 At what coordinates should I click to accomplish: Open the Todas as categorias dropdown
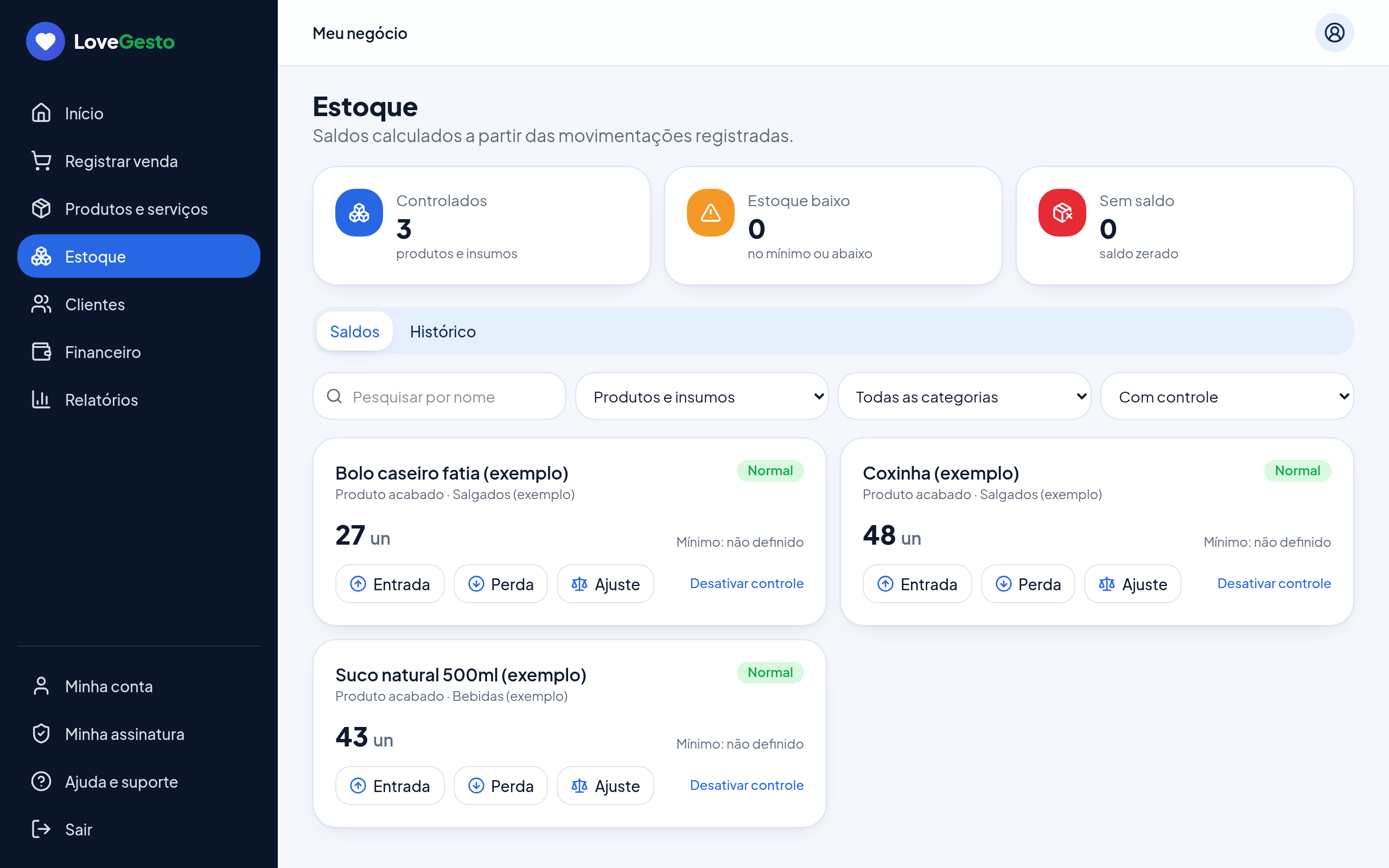964,396
